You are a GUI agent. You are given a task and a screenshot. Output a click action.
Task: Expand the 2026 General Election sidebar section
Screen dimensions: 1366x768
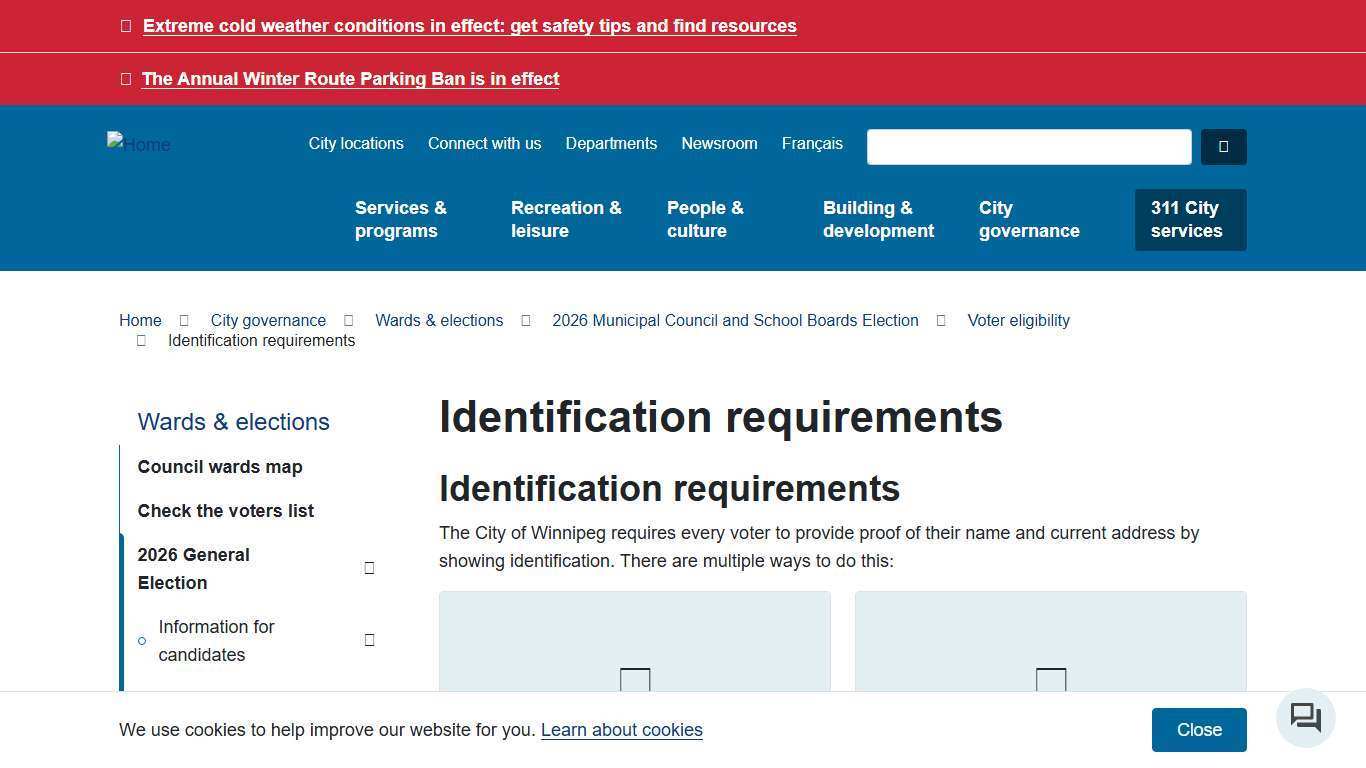(x=370, y=567)
